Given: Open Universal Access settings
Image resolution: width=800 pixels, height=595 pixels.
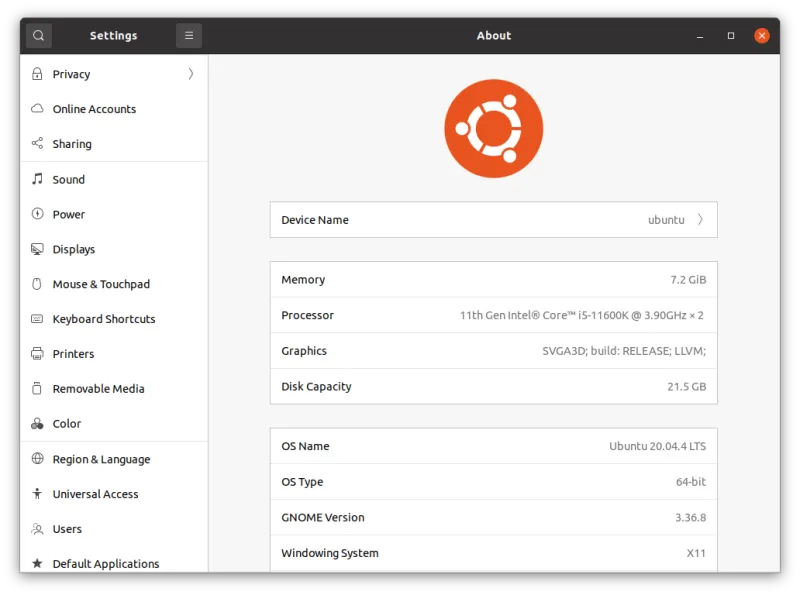Looking at the screenshot, I should (x=95, y=494).
